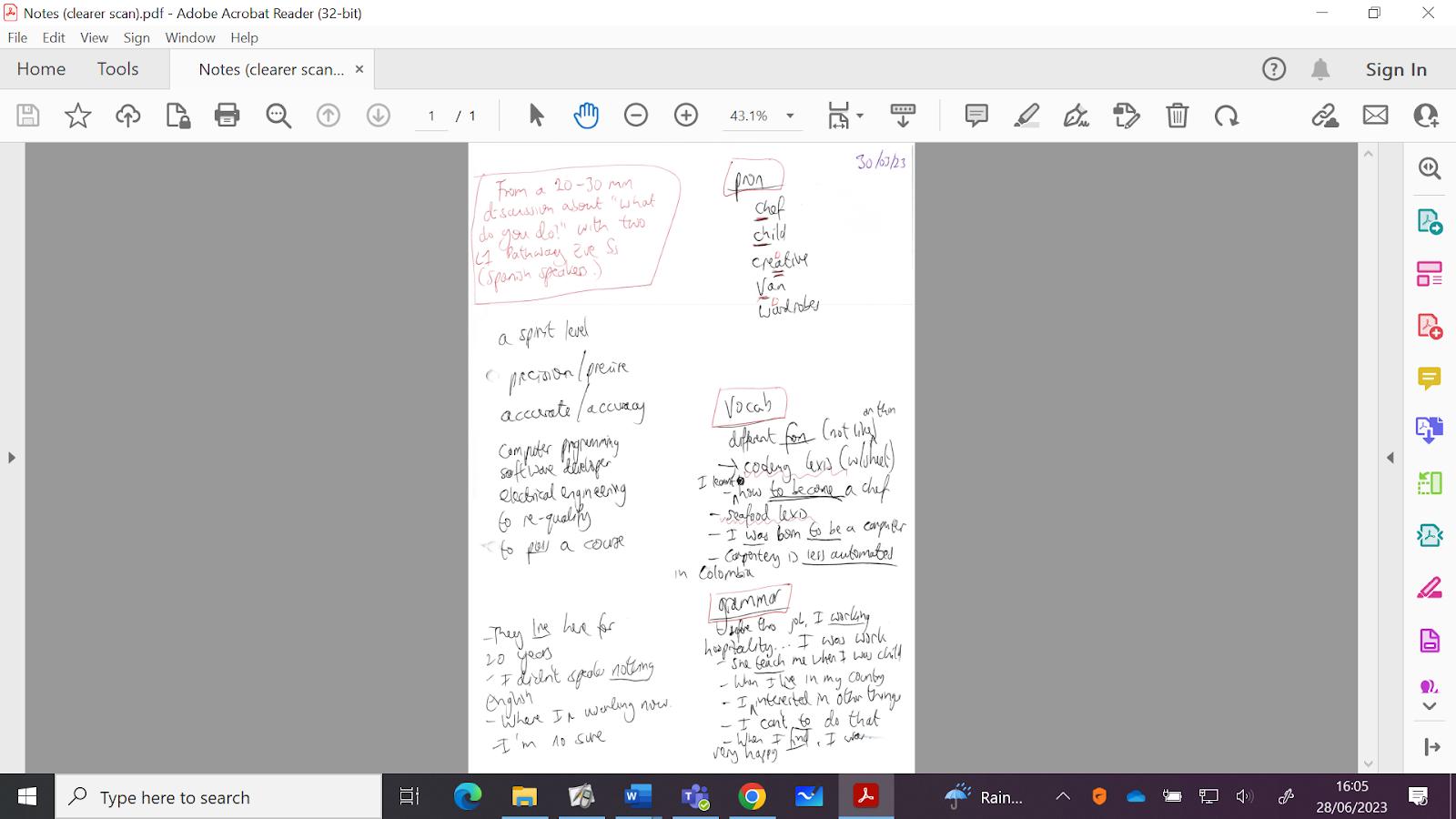
Task: Switch to the Tools tab
Action: pos(118,69)
